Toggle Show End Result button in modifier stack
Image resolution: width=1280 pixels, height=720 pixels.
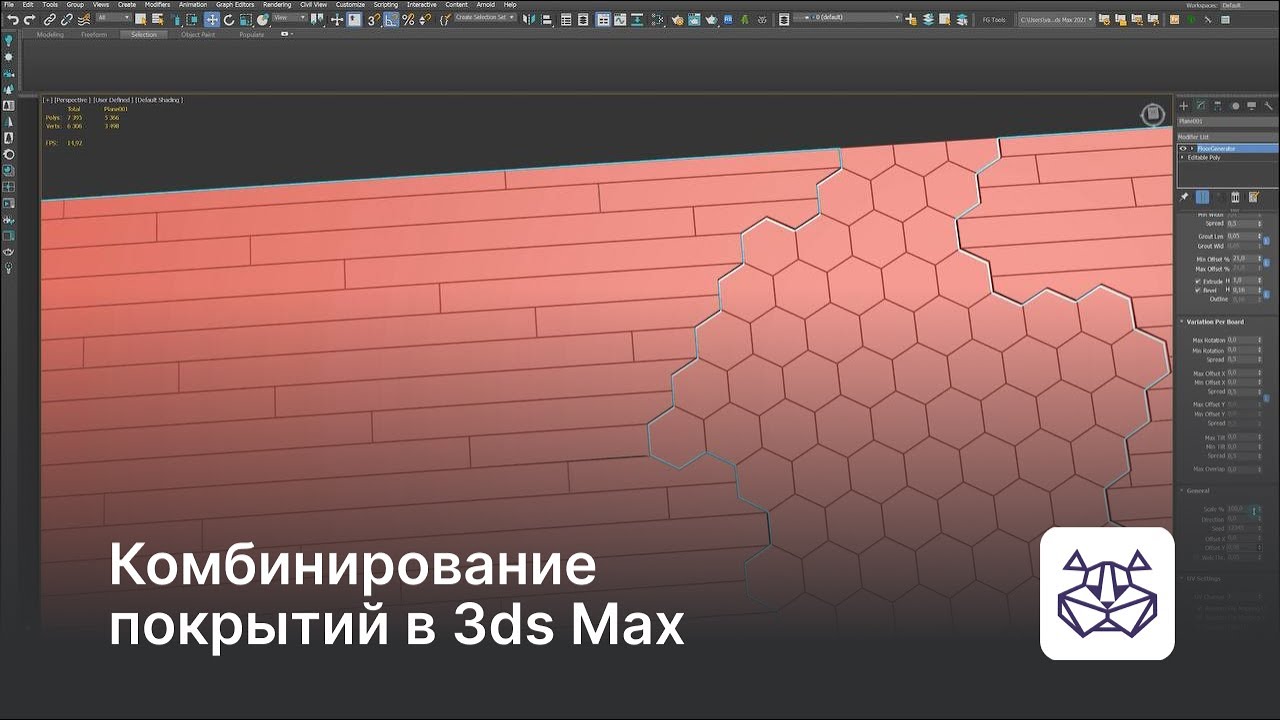click(x=1202, y=197)
